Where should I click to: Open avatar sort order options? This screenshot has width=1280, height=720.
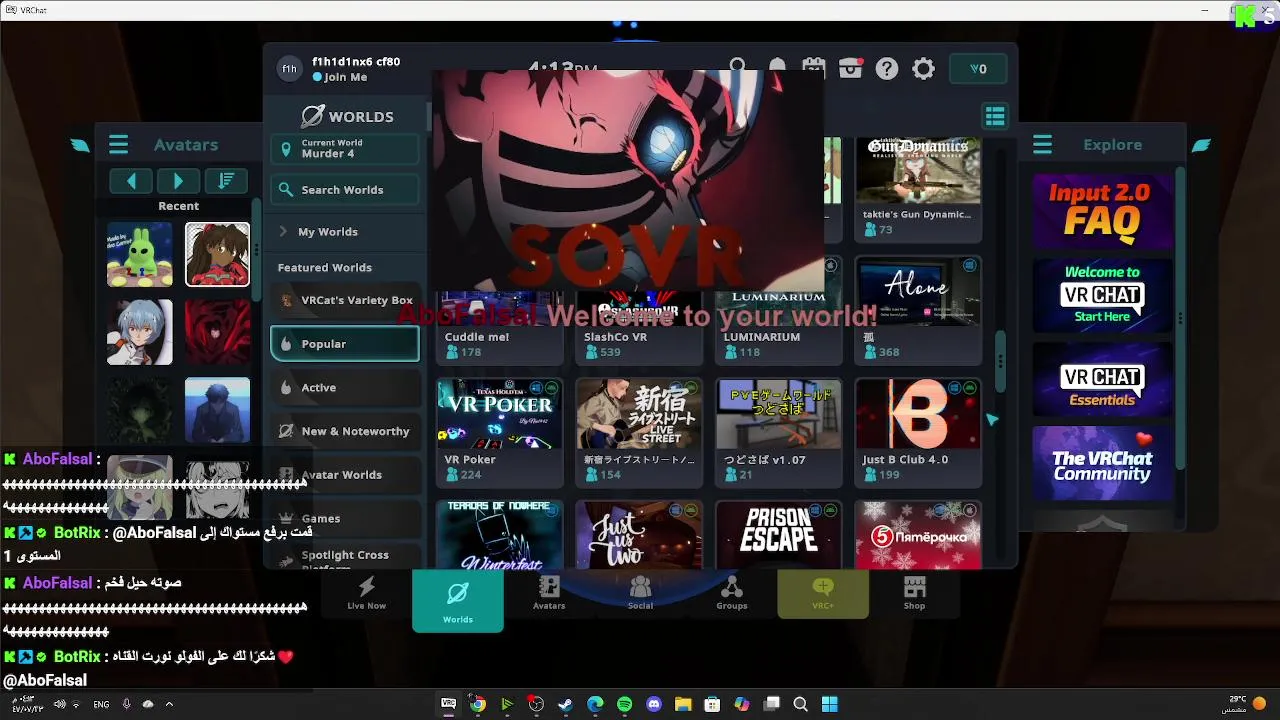[x=226, y=181]
